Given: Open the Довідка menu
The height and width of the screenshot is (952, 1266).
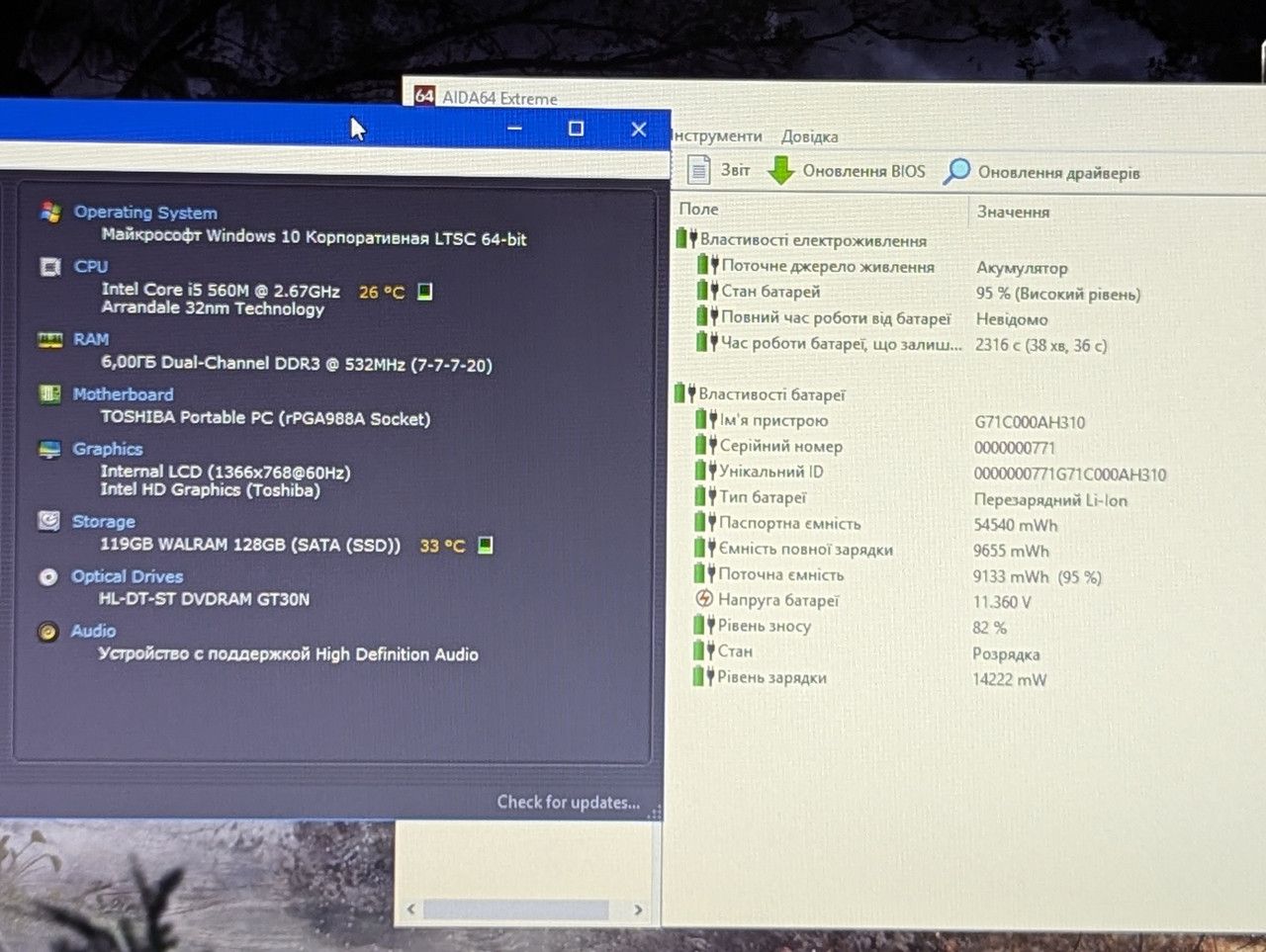Looking at the screenshot, I should (809, 136).
